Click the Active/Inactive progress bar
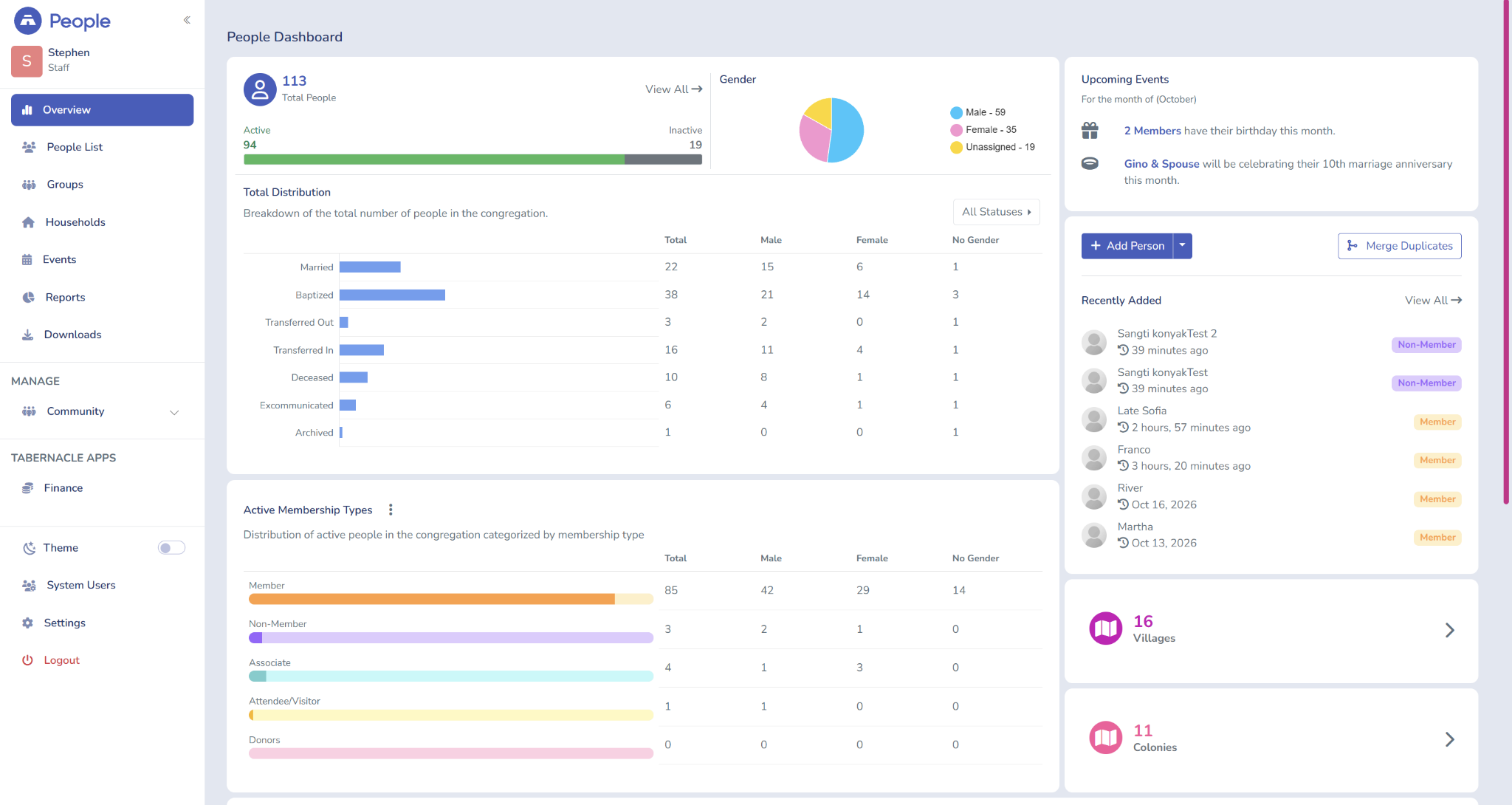 (x=472, y=160)
